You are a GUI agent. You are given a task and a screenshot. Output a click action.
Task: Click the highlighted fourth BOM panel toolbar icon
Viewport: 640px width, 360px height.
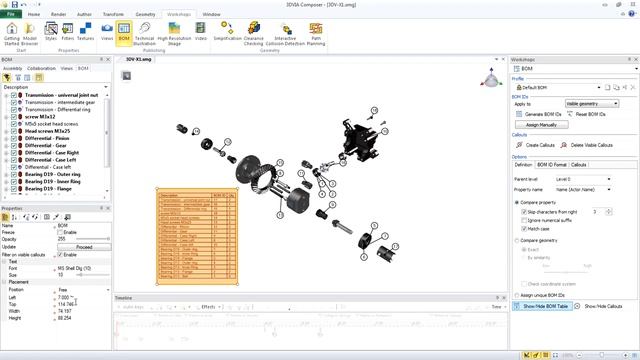tap(39, 78)
